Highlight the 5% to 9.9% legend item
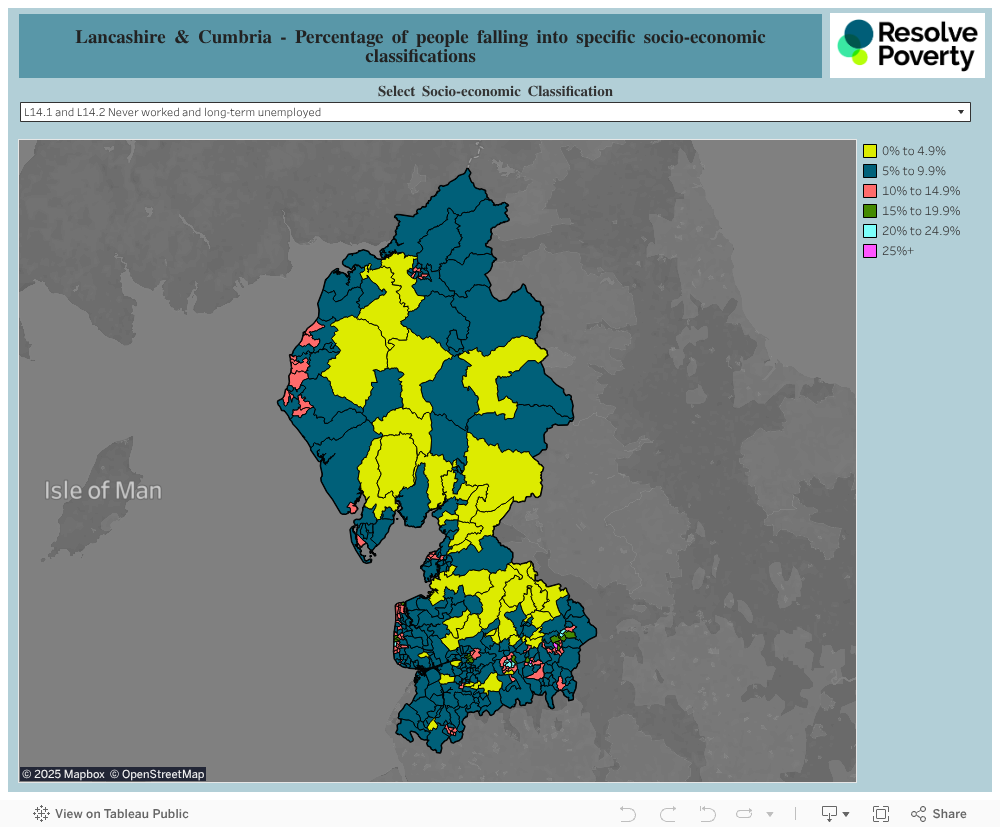The image size is (1000, 827). (x=913, y=171)
